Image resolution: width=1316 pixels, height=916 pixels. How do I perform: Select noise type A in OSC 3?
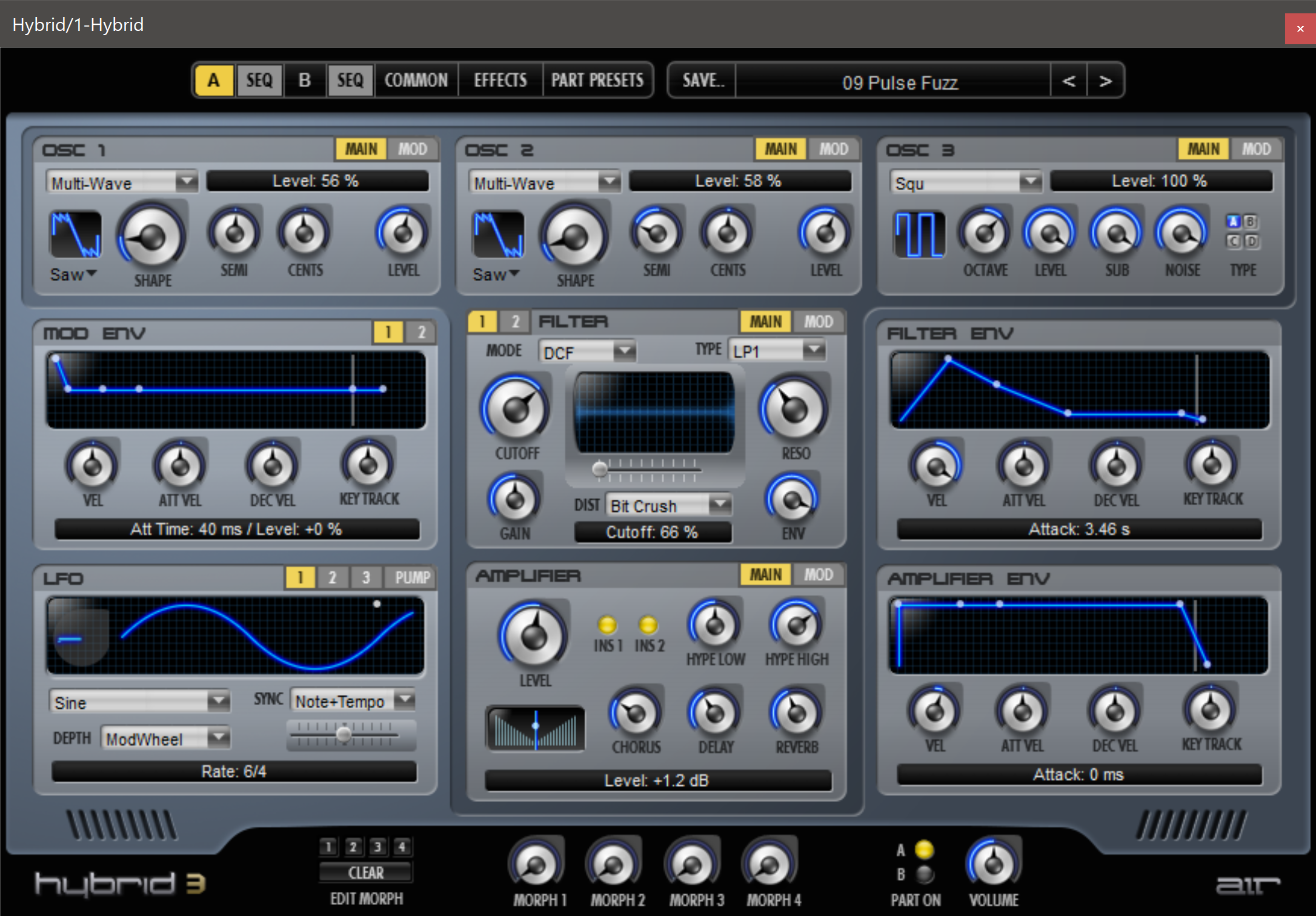(x=1233, y=222)
